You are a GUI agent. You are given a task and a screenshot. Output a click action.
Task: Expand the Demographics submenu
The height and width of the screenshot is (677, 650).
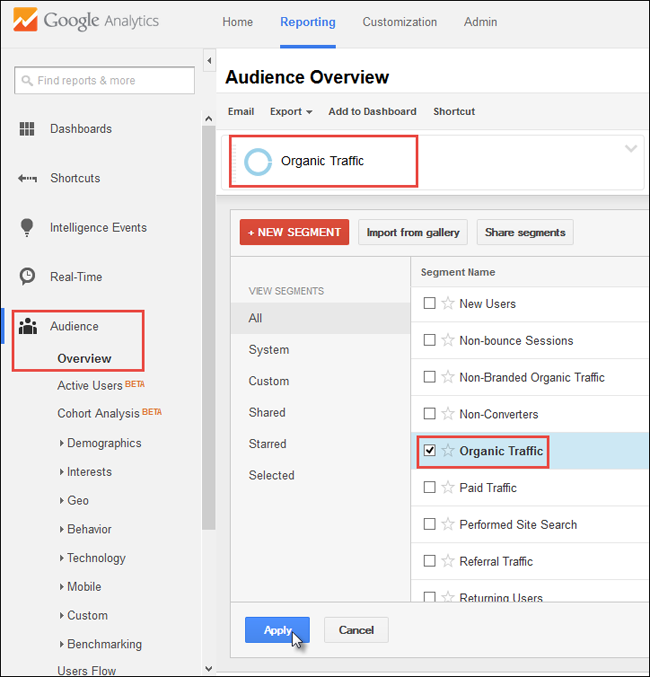click(x=62, y=443)
